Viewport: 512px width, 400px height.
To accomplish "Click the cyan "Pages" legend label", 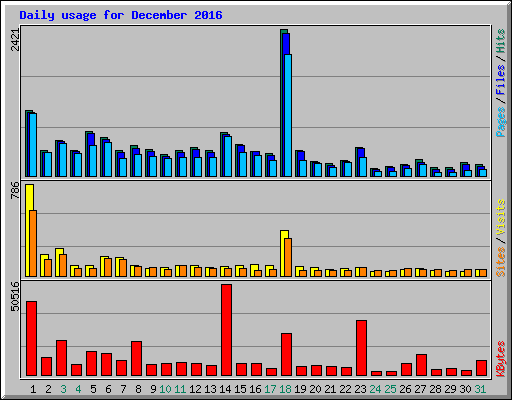I will point(500,122).
